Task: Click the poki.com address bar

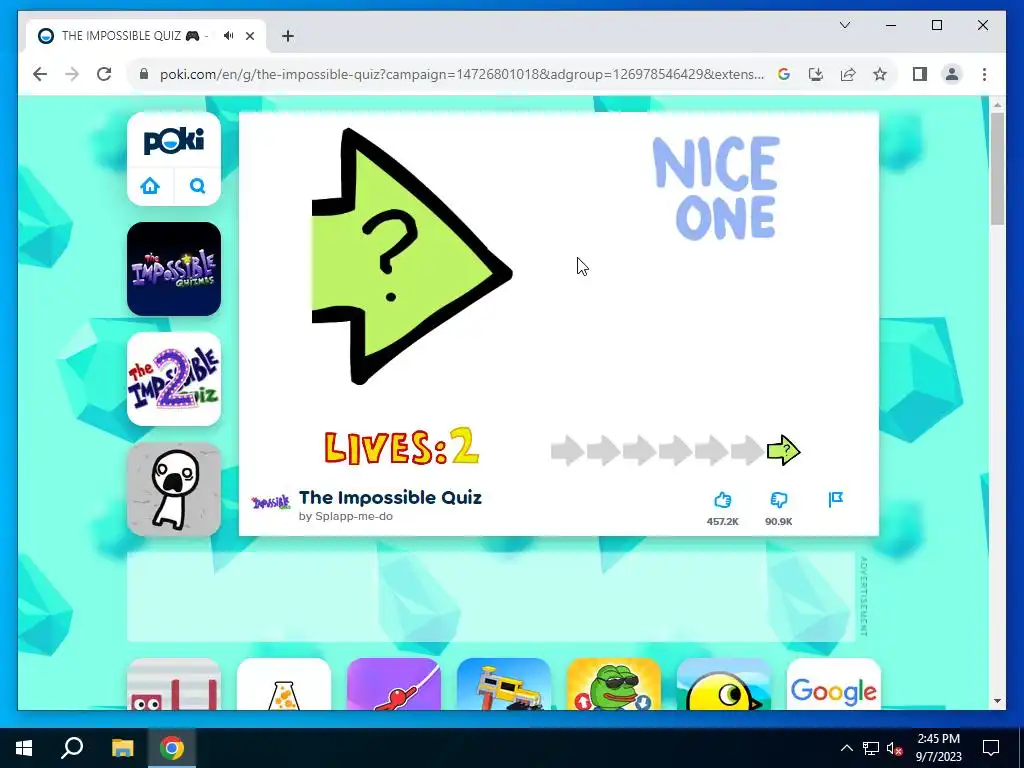Action: click(461, 74)
